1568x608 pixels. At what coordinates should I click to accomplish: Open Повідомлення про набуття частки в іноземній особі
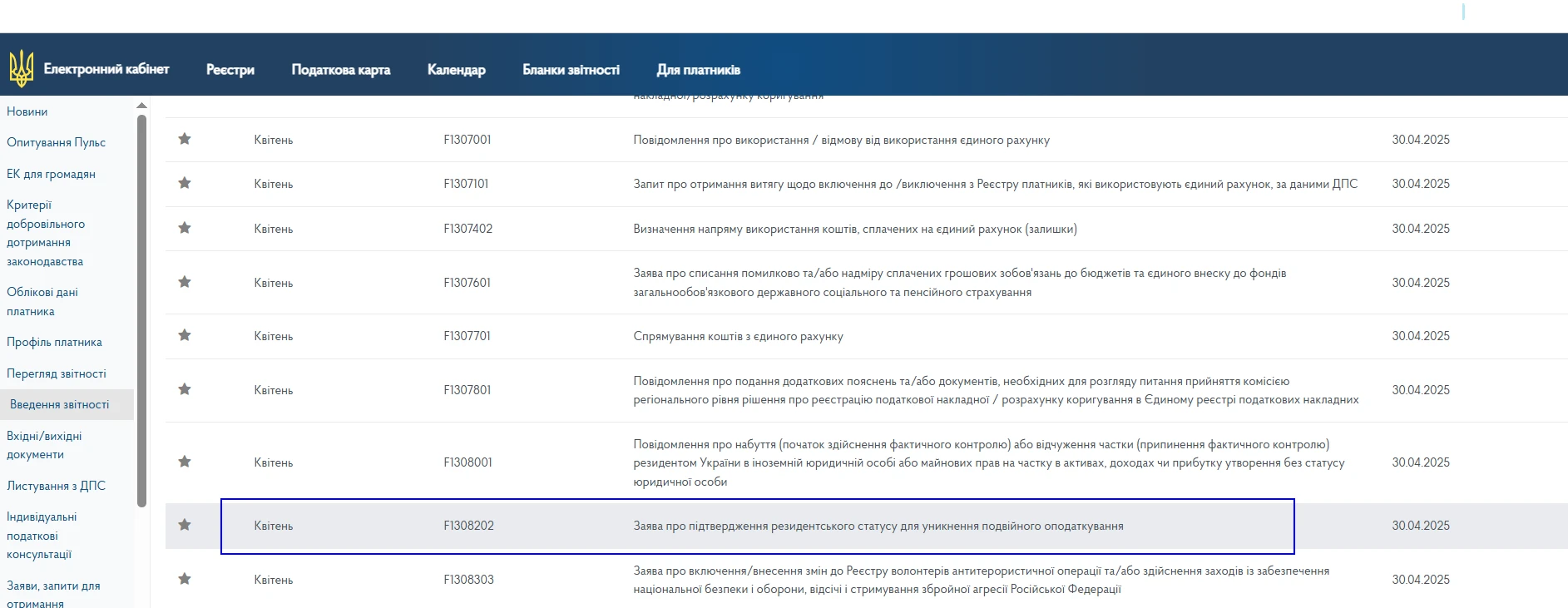pos(989,462)
